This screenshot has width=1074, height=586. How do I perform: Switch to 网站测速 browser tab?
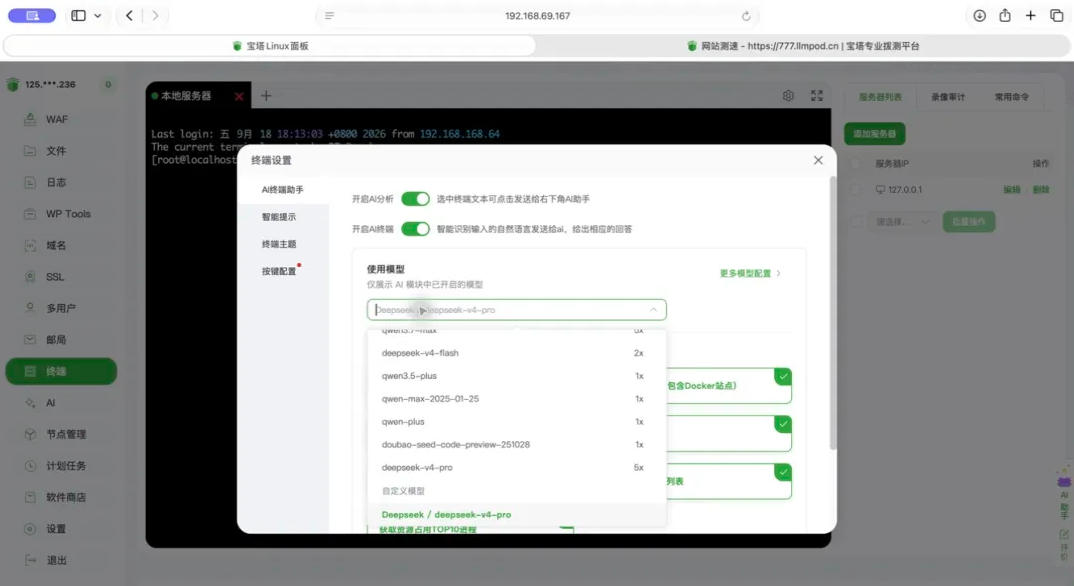click(803, 46)
